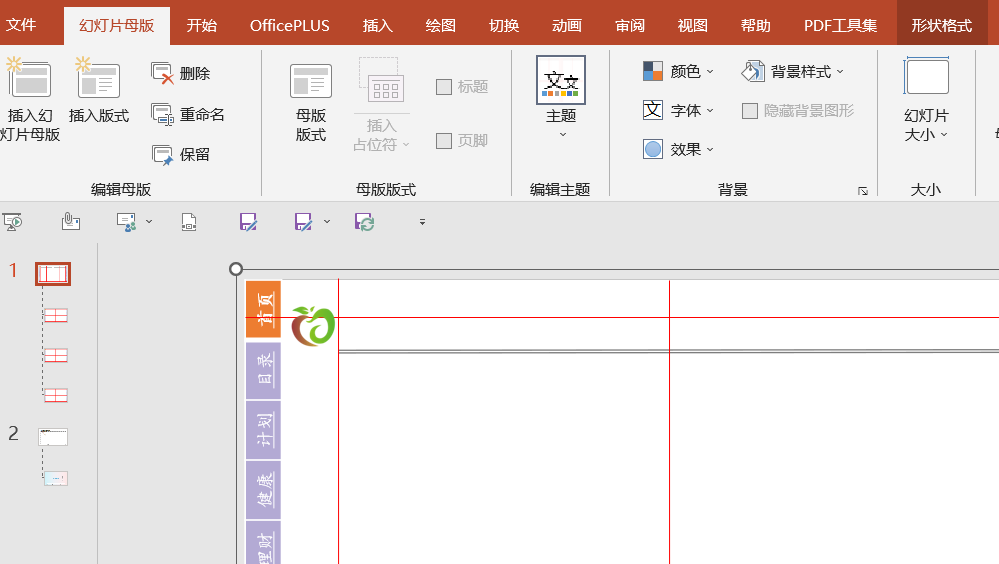The width and height of the screenshot is (999, 564).
Task: Click the save-and-sync disk icon
Action: (364, 222)
